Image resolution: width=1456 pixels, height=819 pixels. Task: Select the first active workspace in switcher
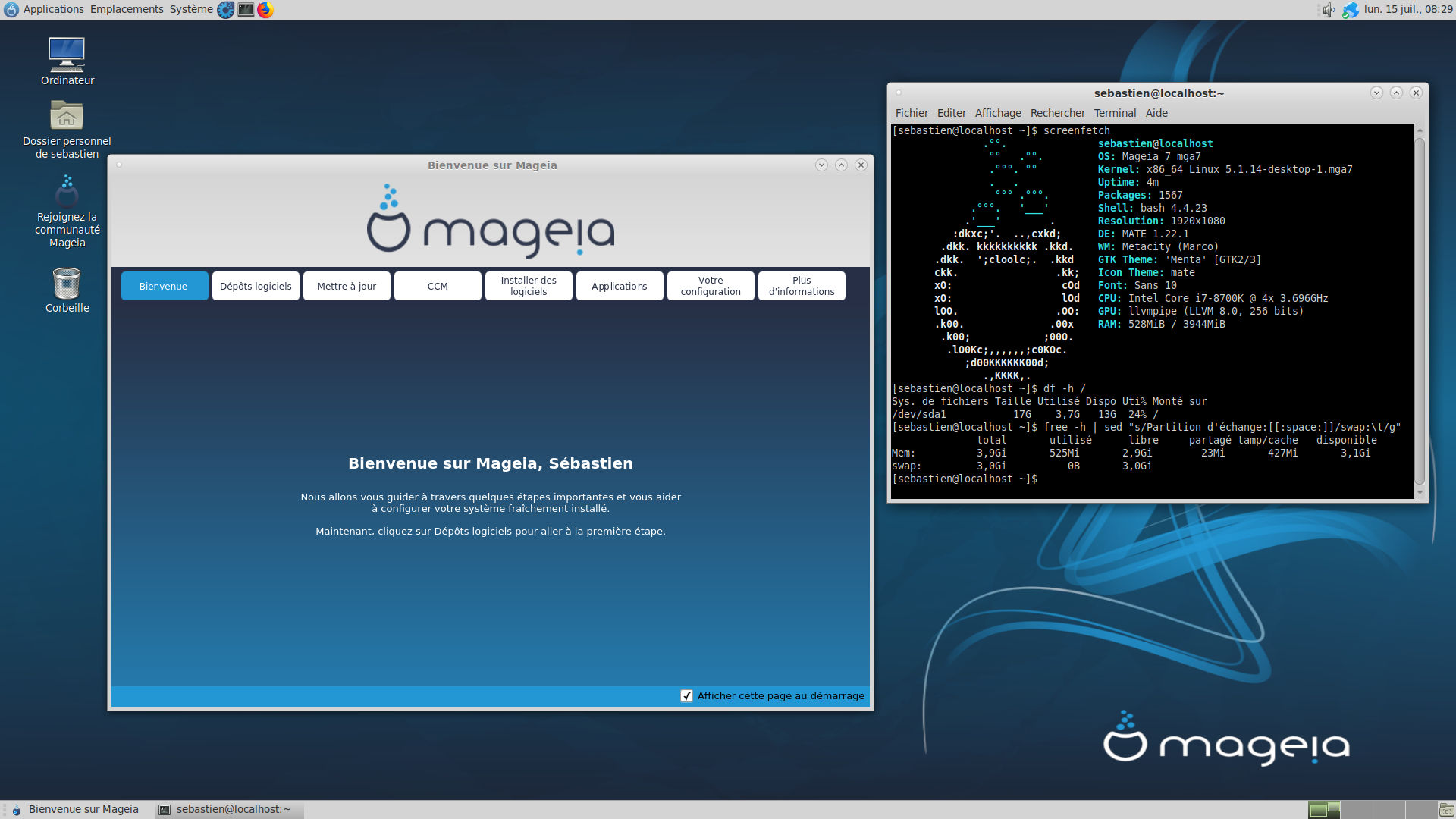(x=1325, y=810)
